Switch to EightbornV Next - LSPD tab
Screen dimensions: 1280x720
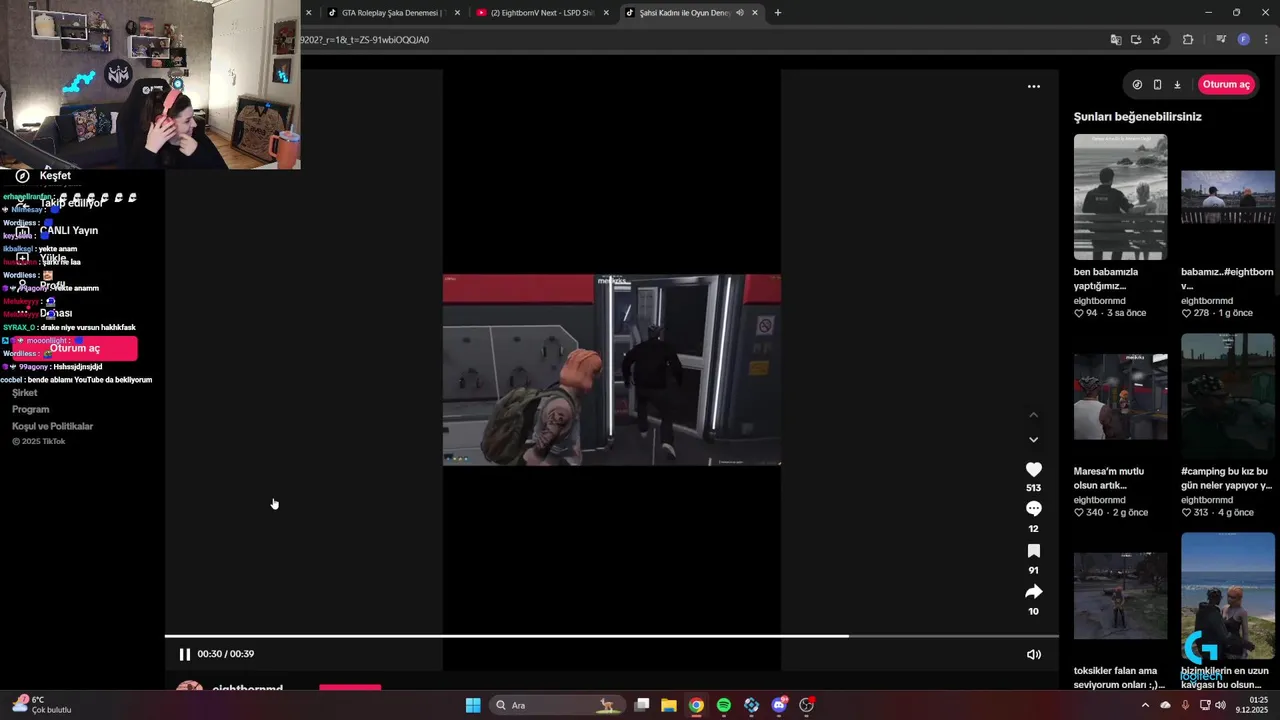click(x=541, y=13)
